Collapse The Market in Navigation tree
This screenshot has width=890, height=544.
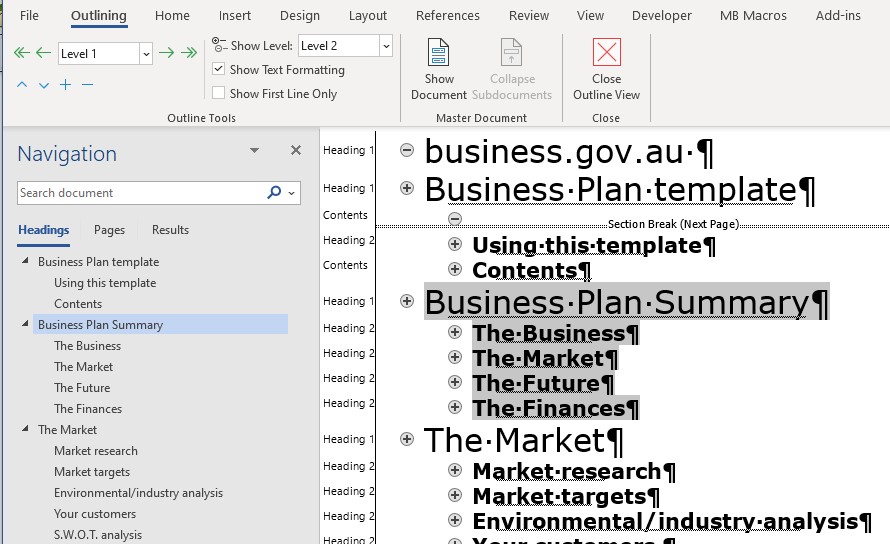click(x=25, y=430)
